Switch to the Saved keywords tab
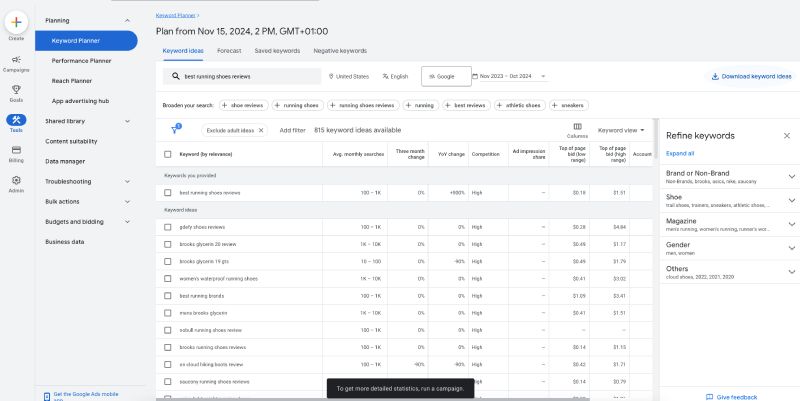Image resolution: width=800 pixels, height=401 pixels. pos(277,51)
